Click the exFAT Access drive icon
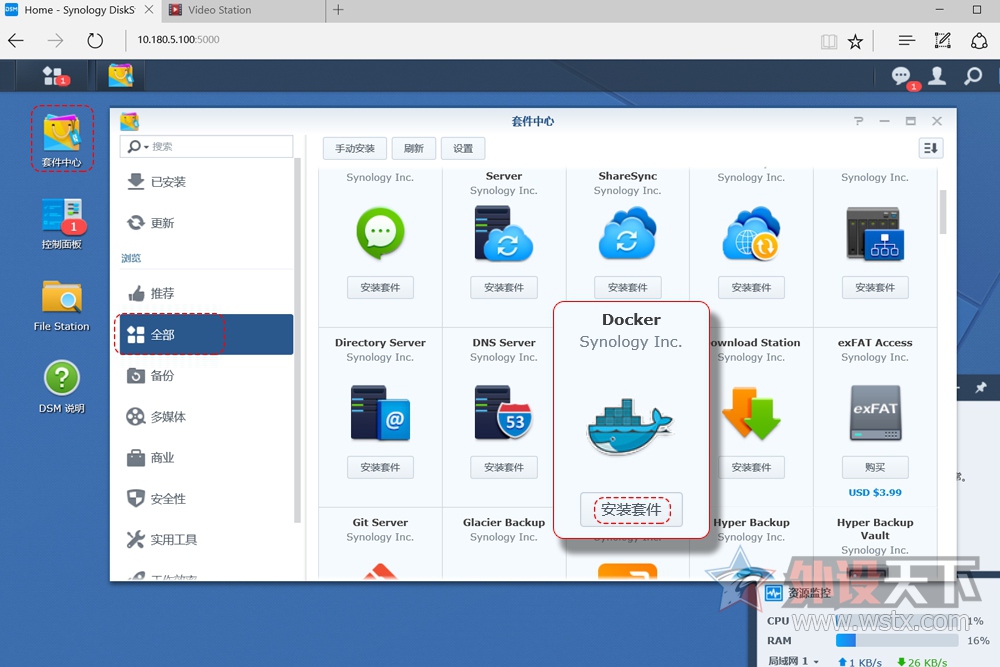Screen dimensions: 1000x667 coord(875,413)
